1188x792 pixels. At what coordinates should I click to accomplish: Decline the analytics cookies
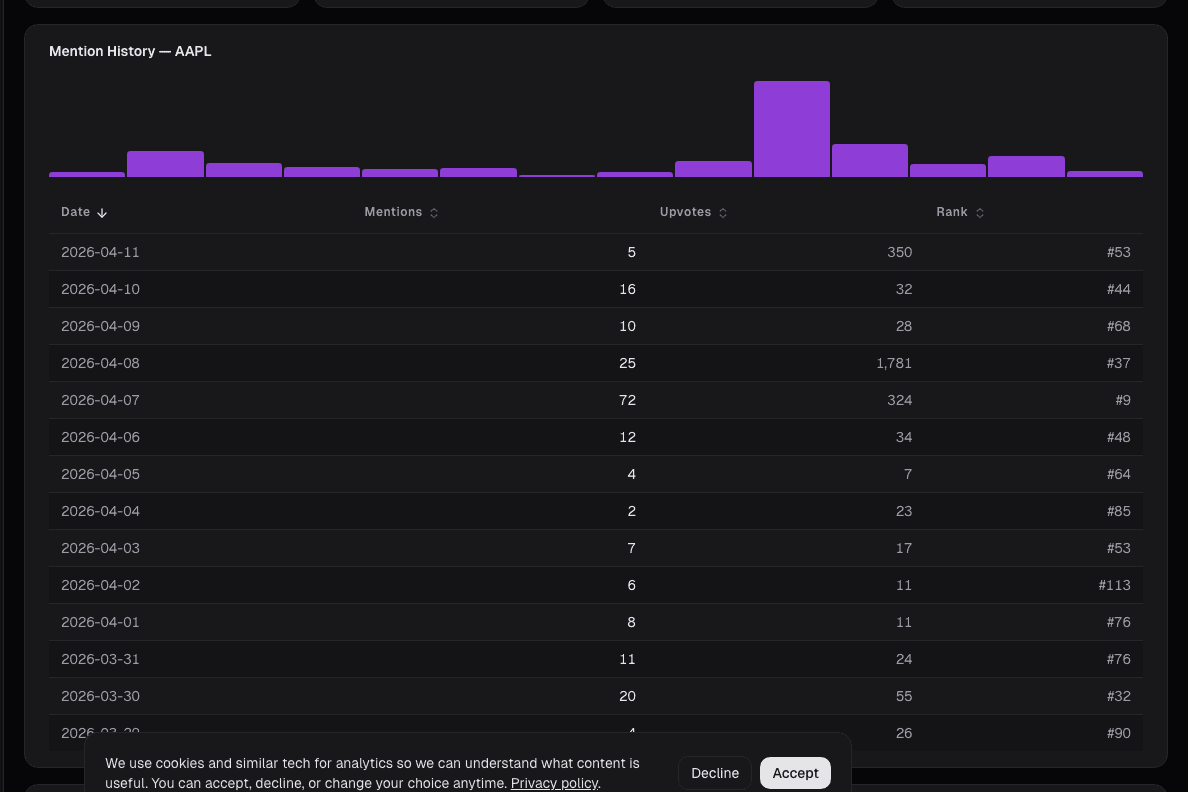pos(715,773)
